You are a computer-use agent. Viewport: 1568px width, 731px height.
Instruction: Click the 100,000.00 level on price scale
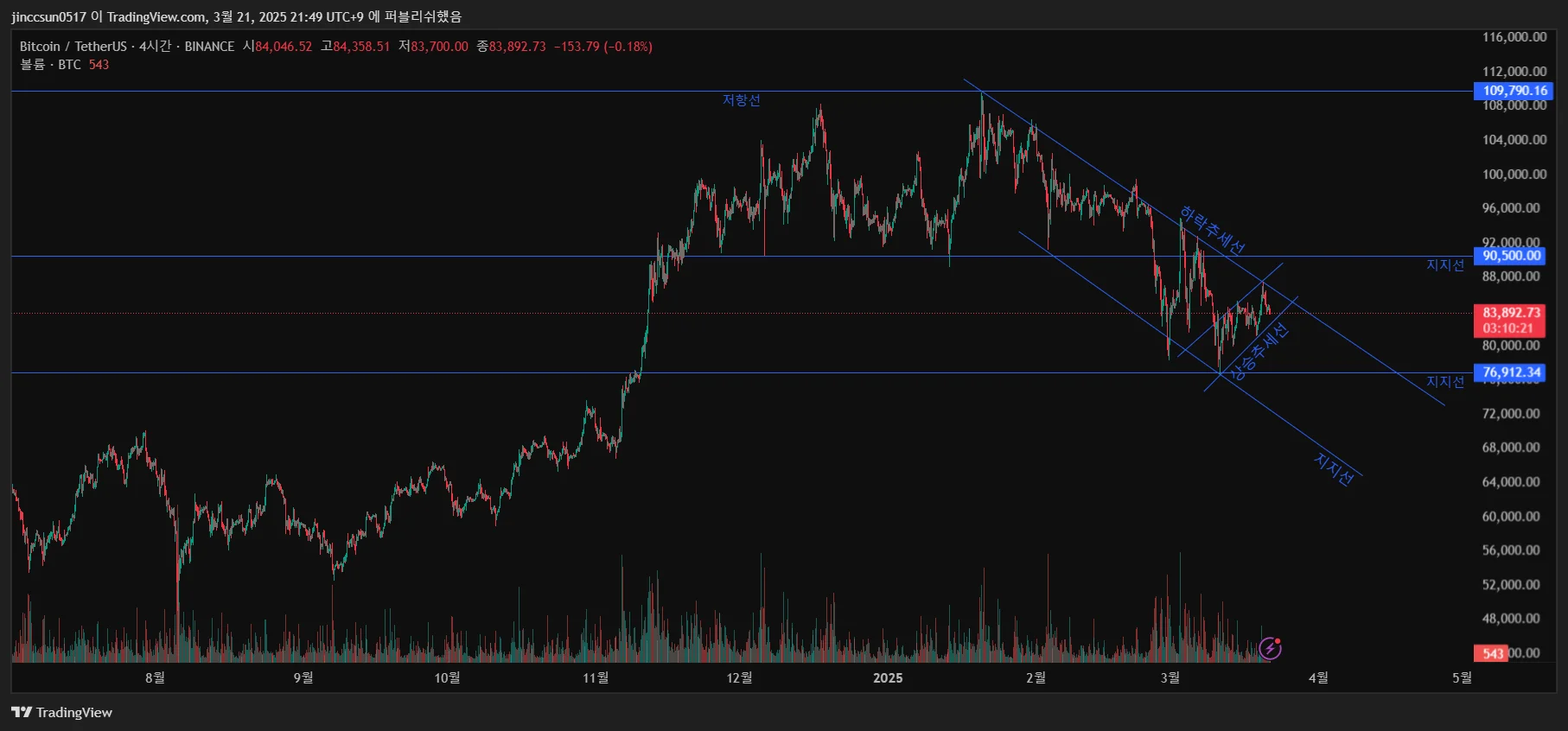[1514, 174]
